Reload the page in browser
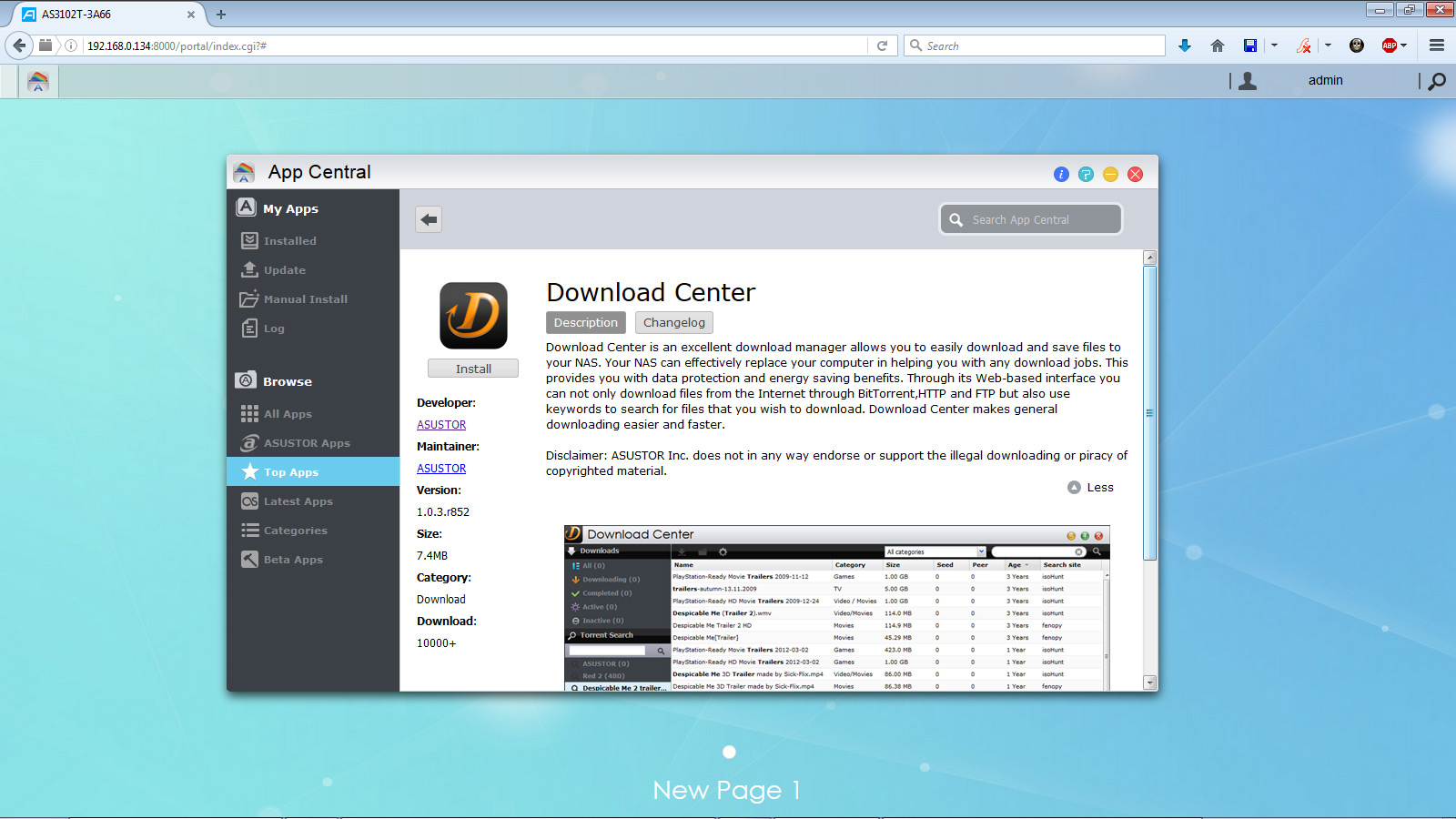Image resolution: width=1456 pixels, height=819 pixels. click(882, 45)
